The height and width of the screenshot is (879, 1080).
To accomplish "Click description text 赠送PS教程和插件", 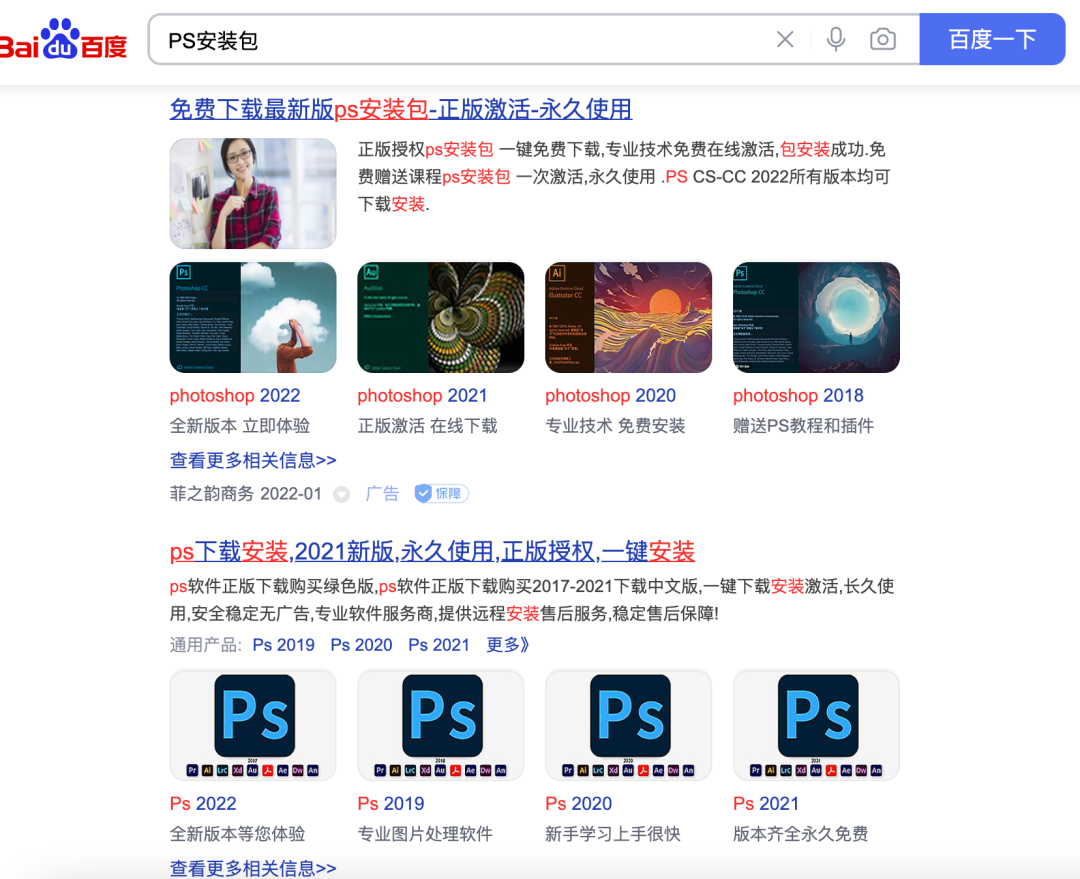I will [x=803, y=426].
